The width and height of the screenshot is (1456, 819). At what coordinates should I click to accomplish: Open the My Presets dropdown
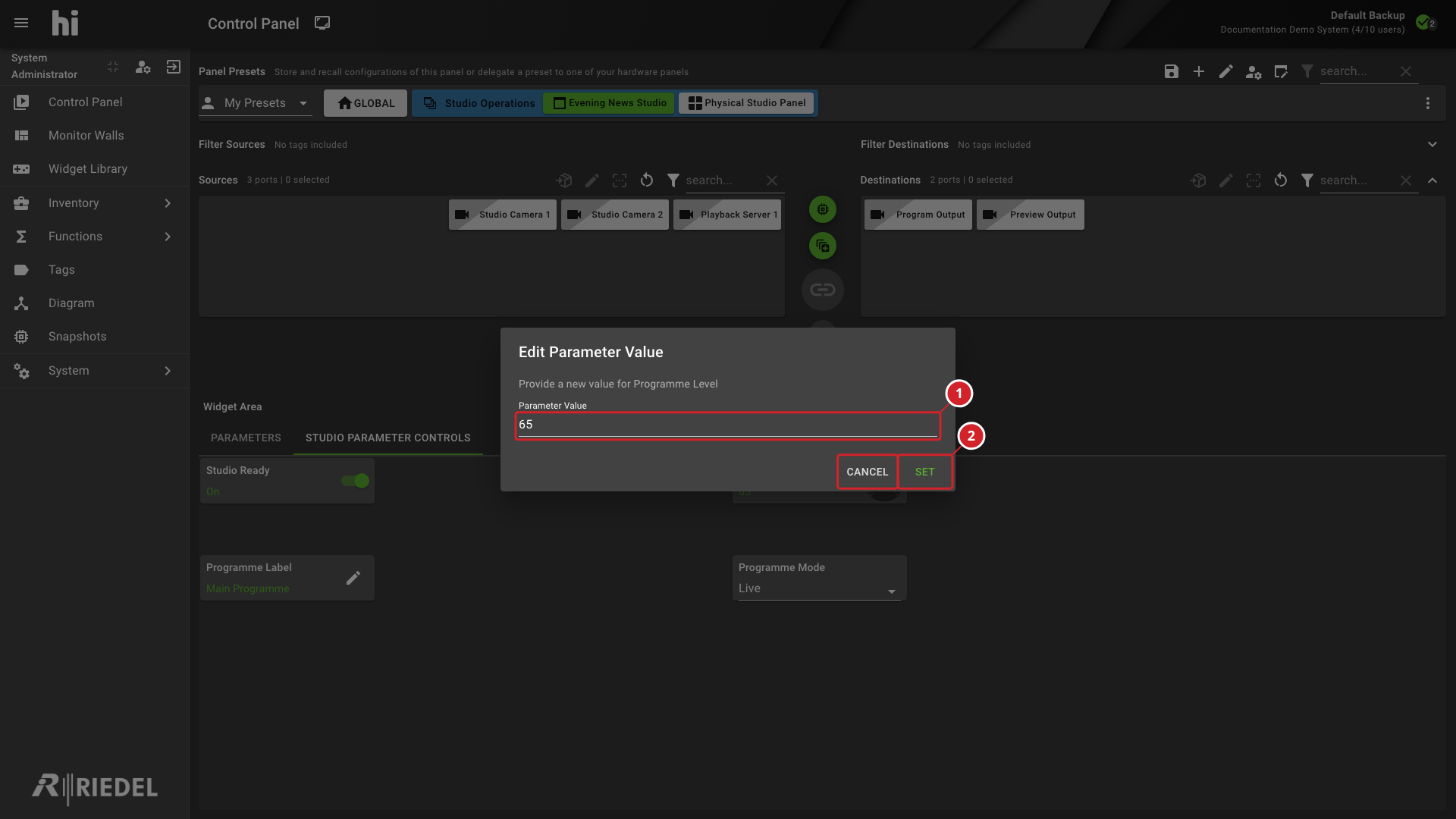[x=256, y=103]
